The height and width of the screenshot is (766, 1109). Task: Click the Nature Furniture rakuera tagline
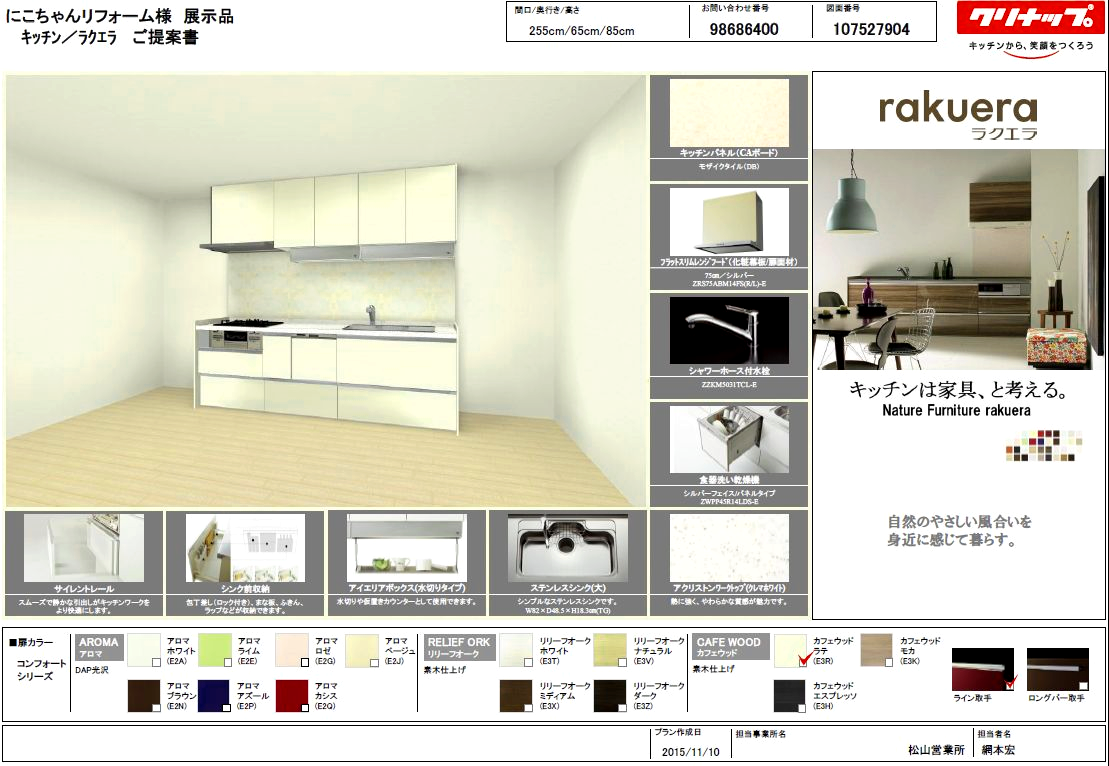tap(956, 410)
